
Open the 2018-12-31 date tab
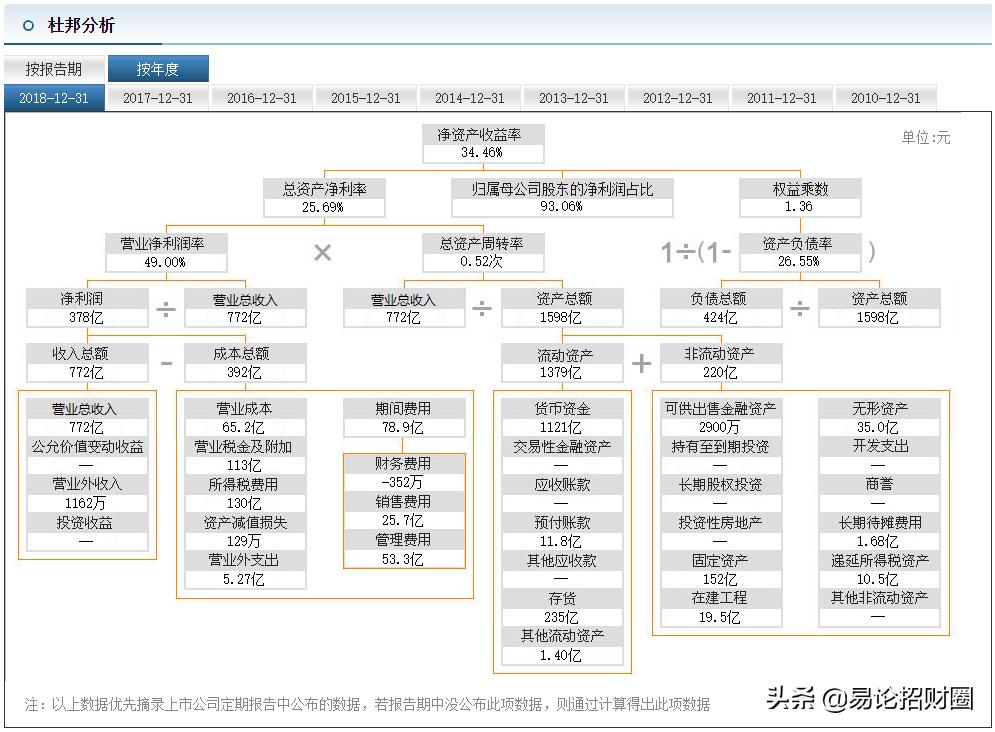[x=54, y=98]
